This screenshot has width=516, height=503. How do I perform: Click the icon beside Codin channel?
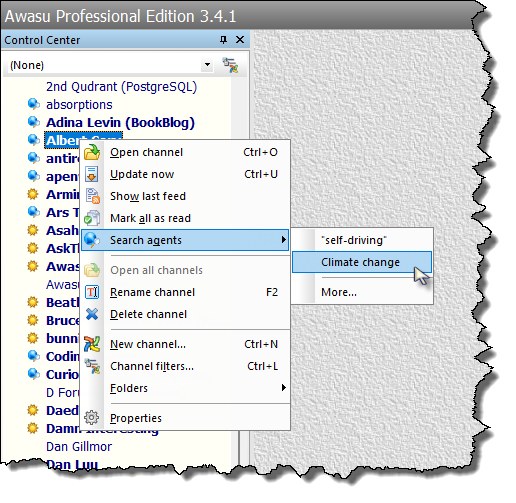pos(34,356)
